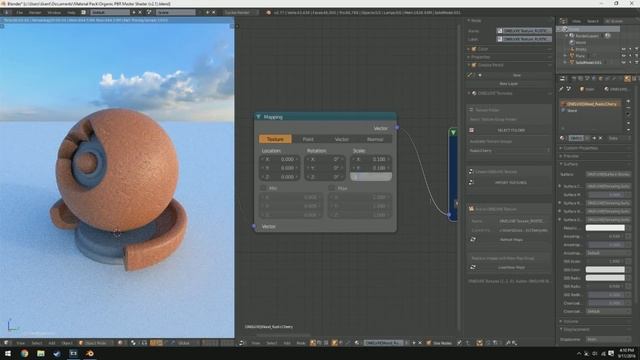Open the File menu

coord(20,13)
